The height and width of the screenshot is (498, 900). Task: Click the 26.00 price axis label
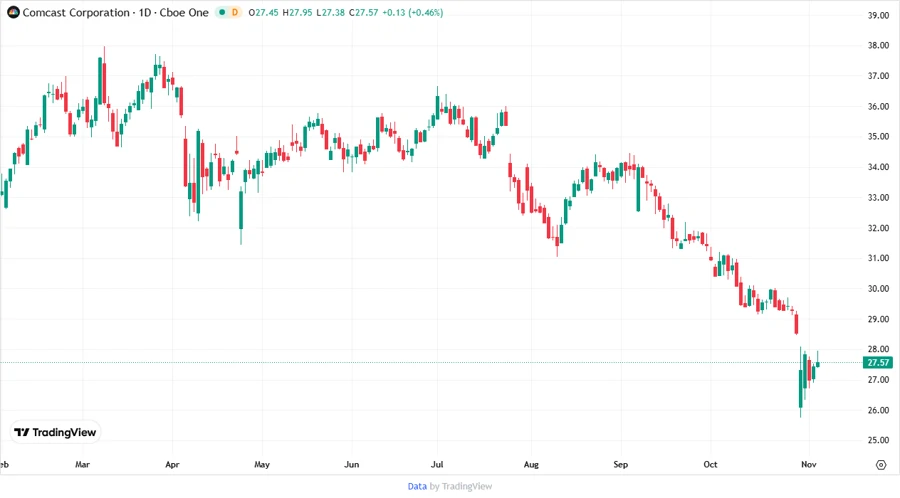point(878,410)
